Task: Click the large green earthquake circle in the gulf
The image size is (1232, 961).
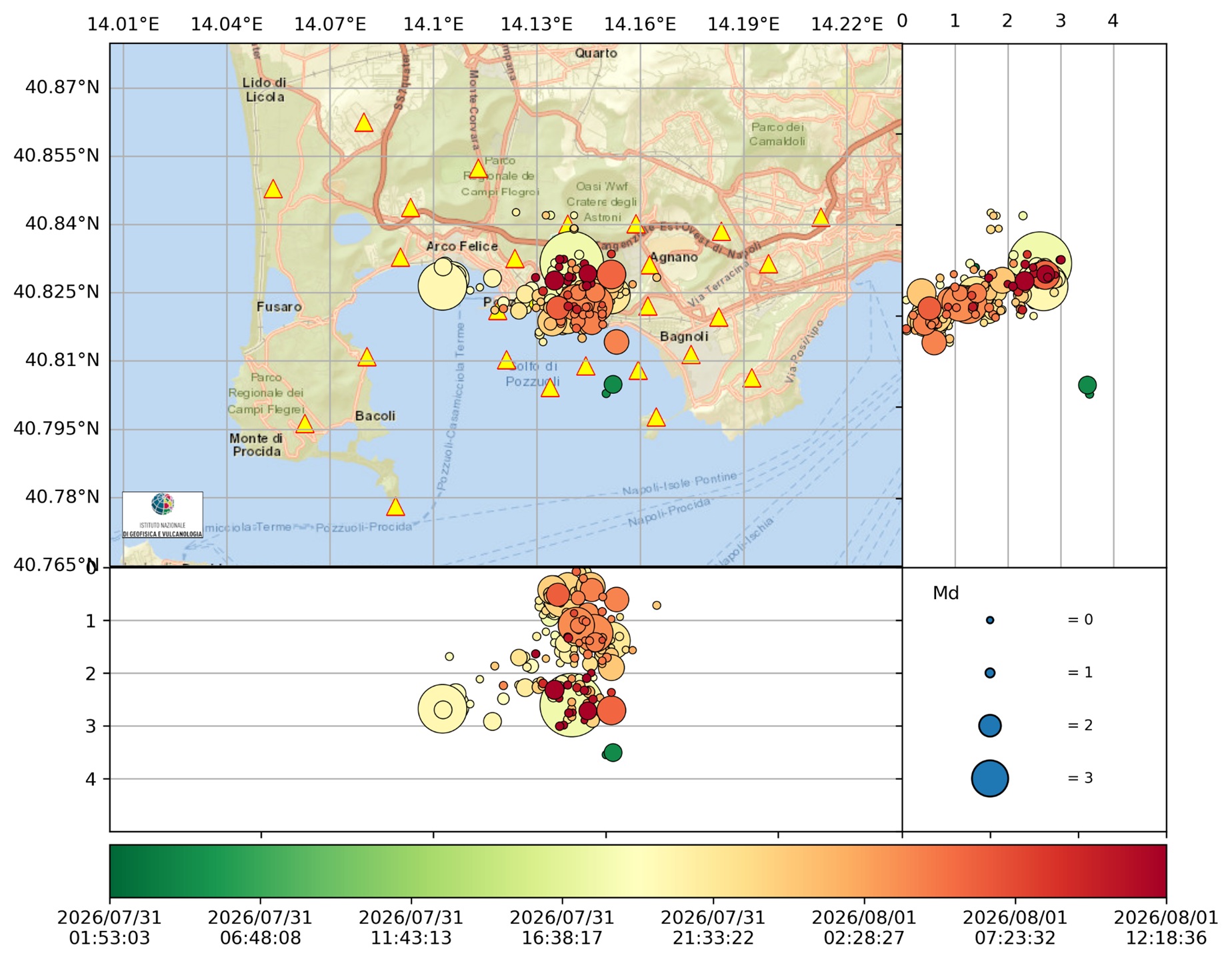Action: click(613, 385)
